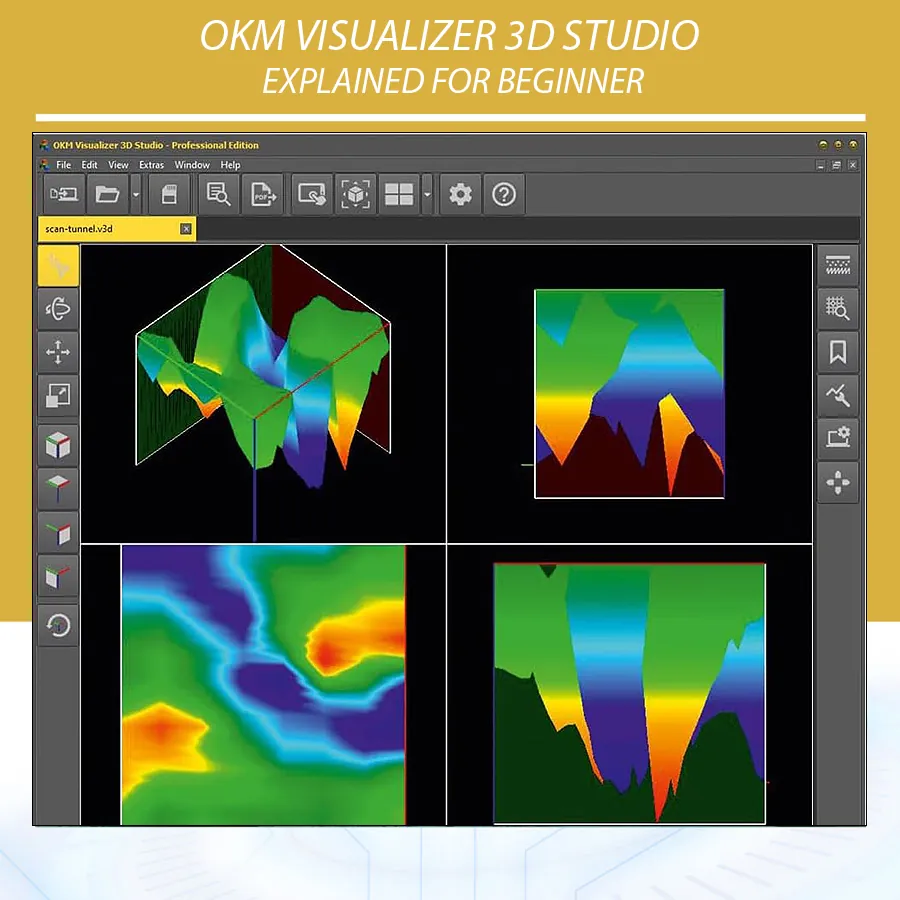Export report as PDF icon
900x900 pixels.
coord(263,195)
